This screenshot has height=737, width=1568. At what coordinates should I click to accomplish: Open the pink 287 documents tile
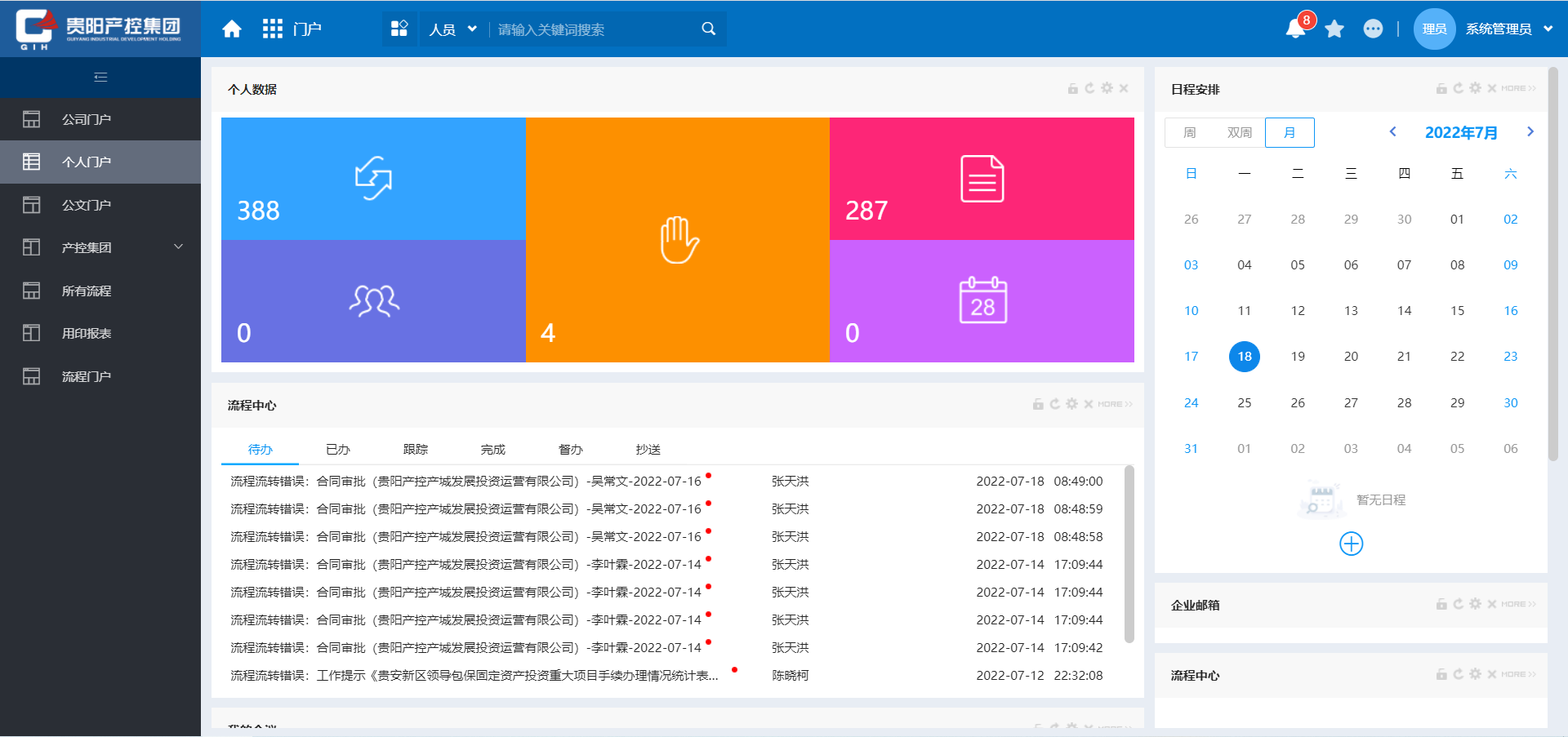(x=982, y=179)
